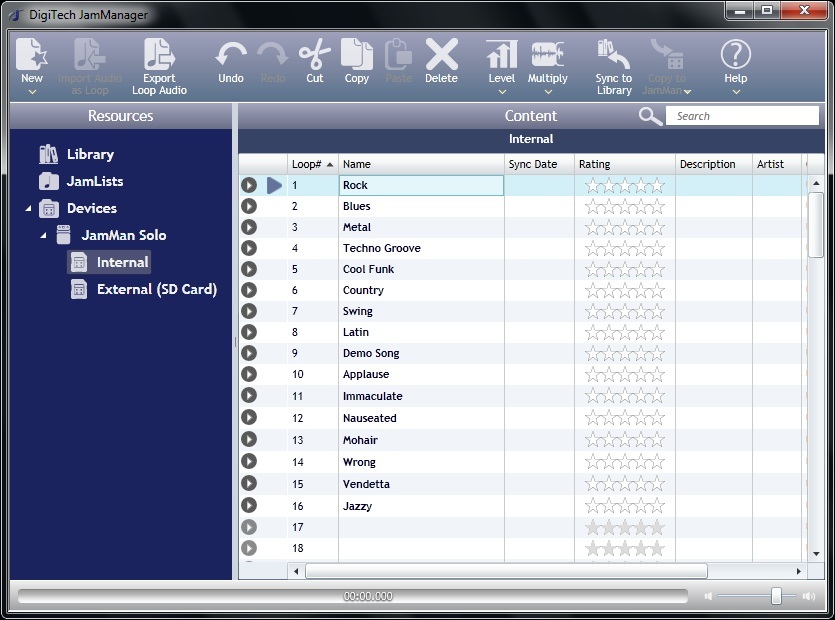Play the Demo Song loop
The height and width of the screenshot is (620, 835).
[249, 353]
